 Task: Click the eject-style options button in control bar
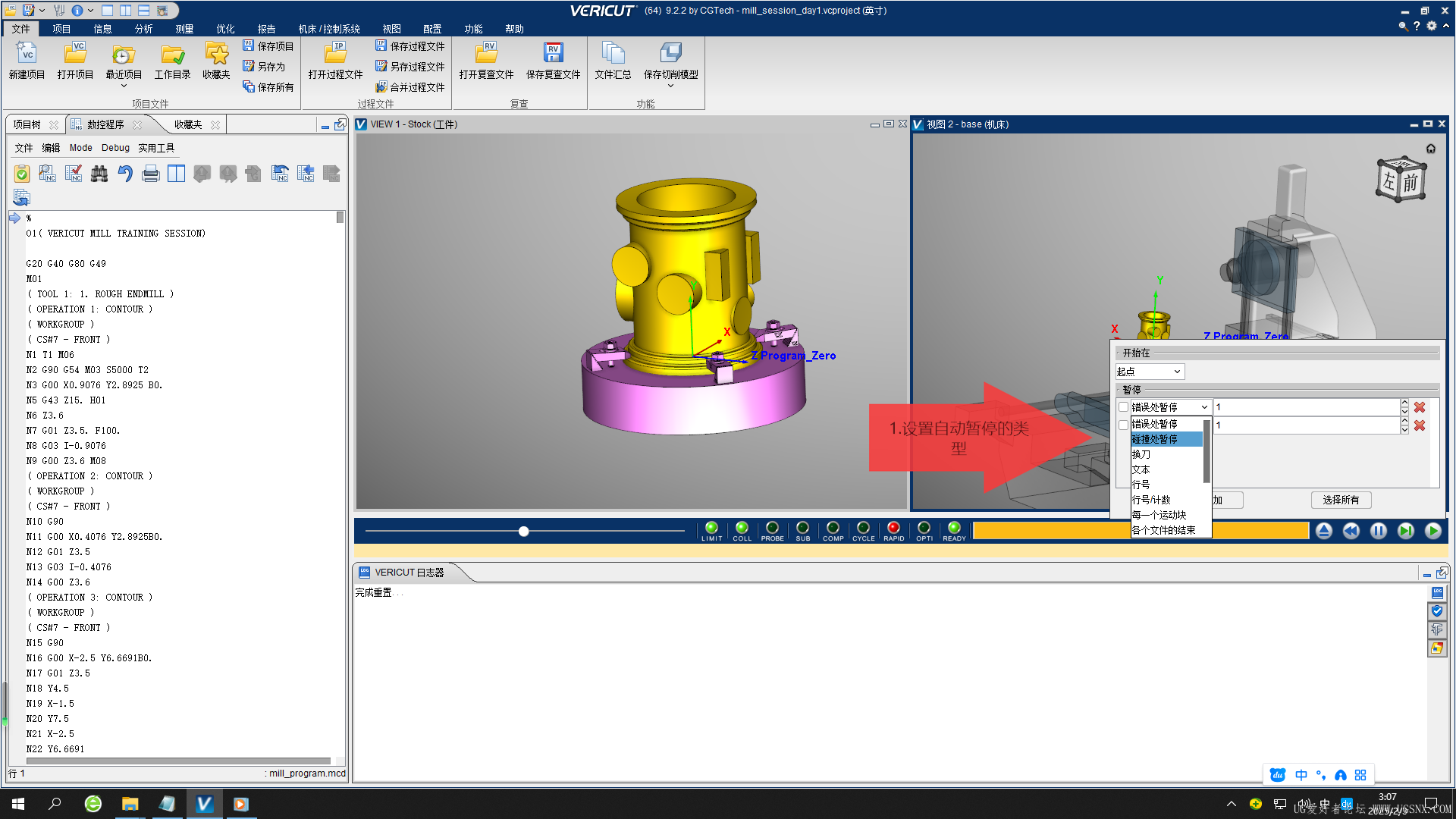tap(1323, 531)
